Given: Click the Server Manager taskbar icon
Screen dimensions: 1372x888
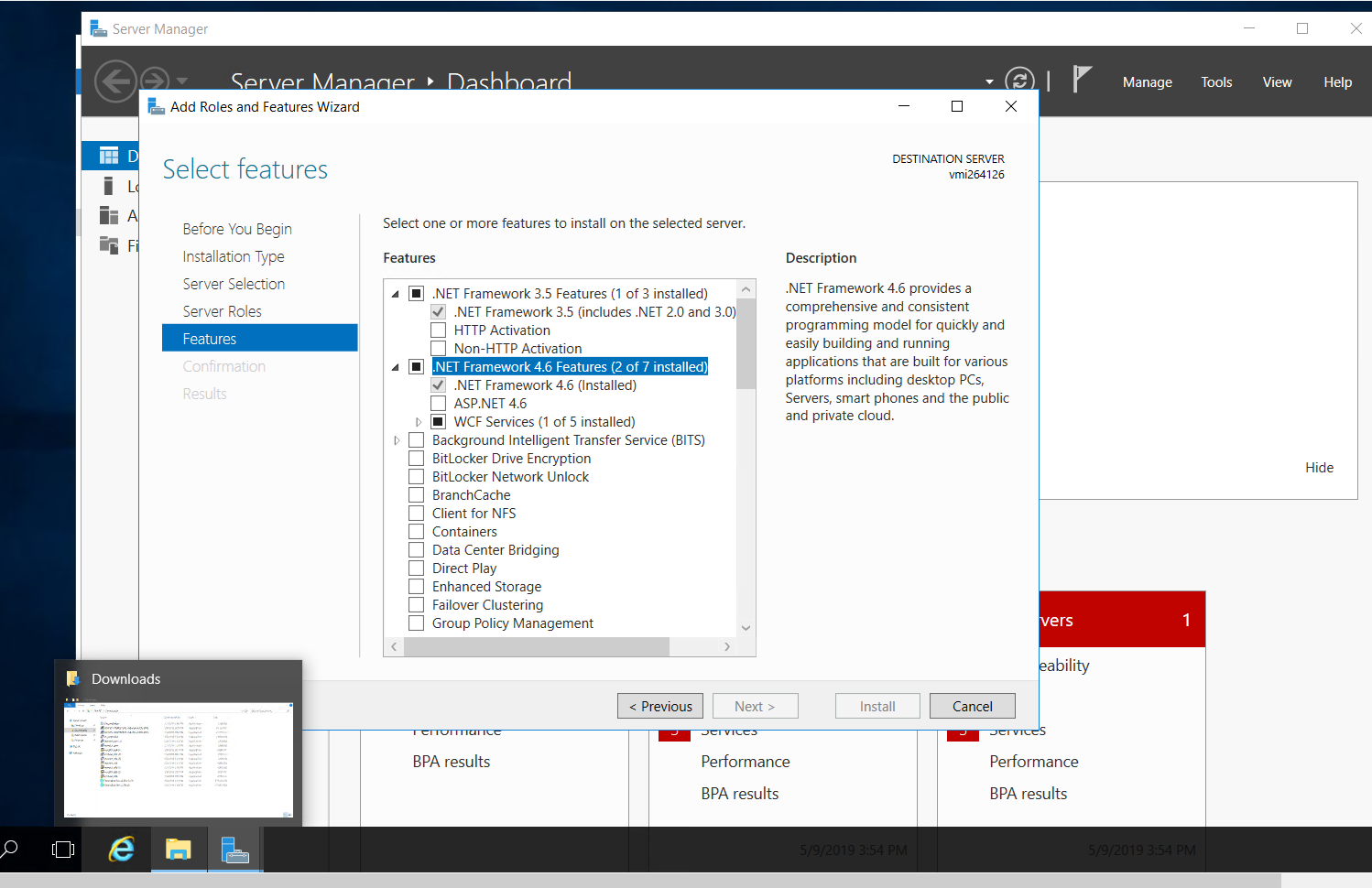Looking at the screenshot, I should pos(235,850).
